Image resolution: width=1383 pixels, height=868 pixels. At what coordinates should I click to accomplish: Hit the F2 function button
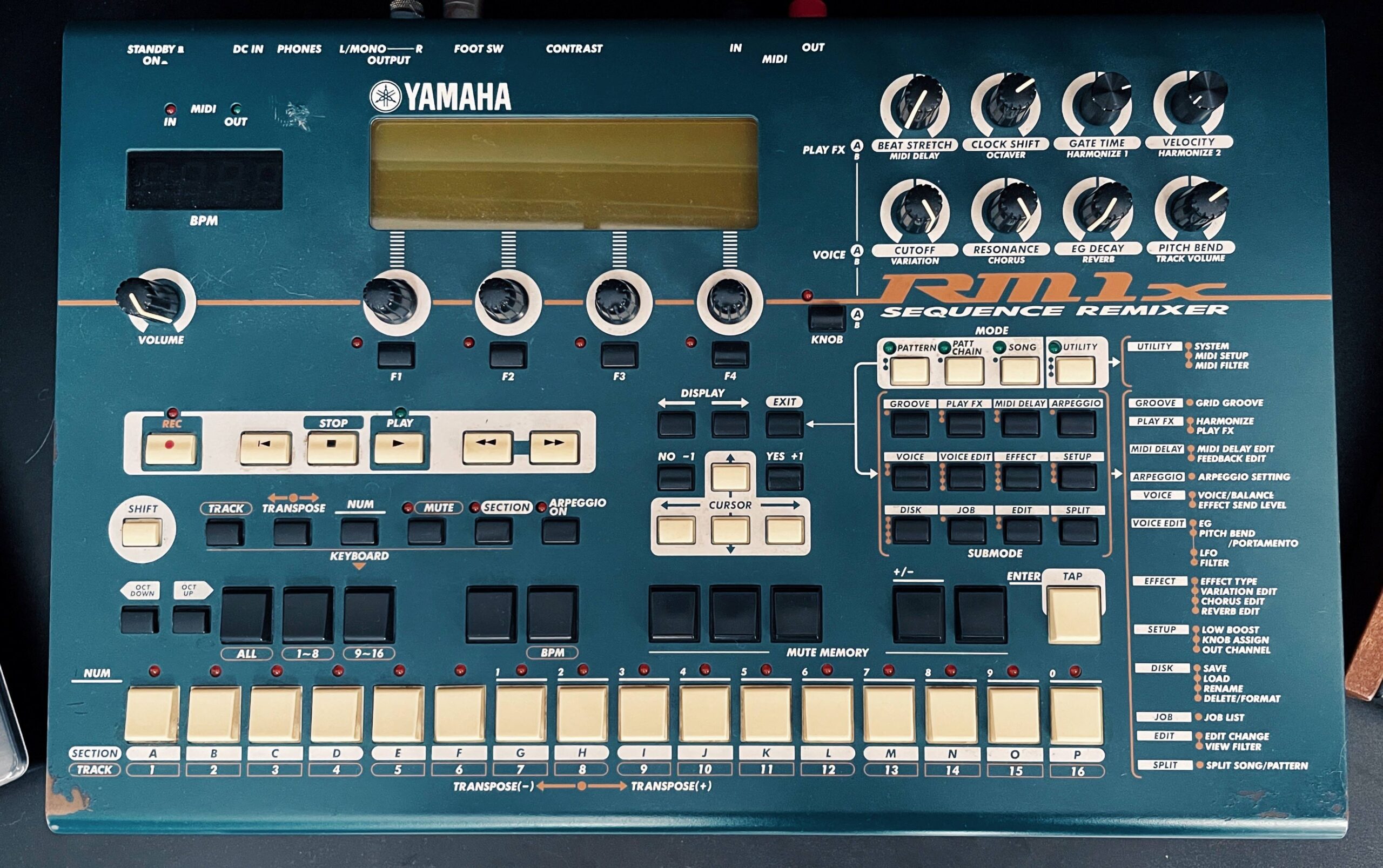click(508, 355)
